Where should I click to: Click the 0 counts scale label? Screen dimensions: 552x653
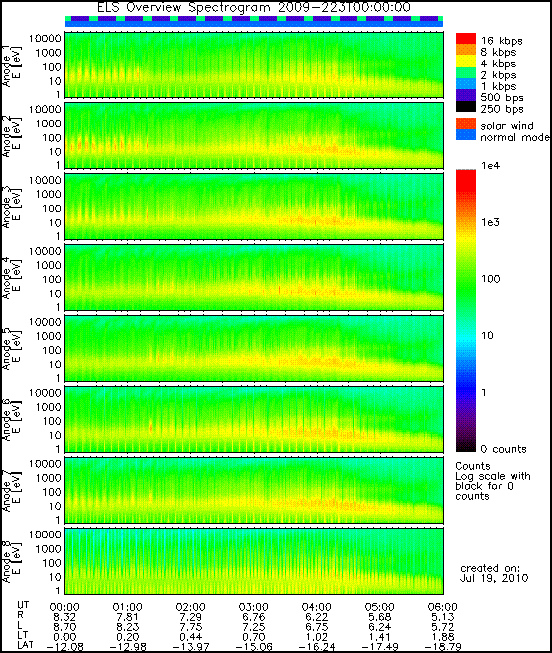(503, 449)
